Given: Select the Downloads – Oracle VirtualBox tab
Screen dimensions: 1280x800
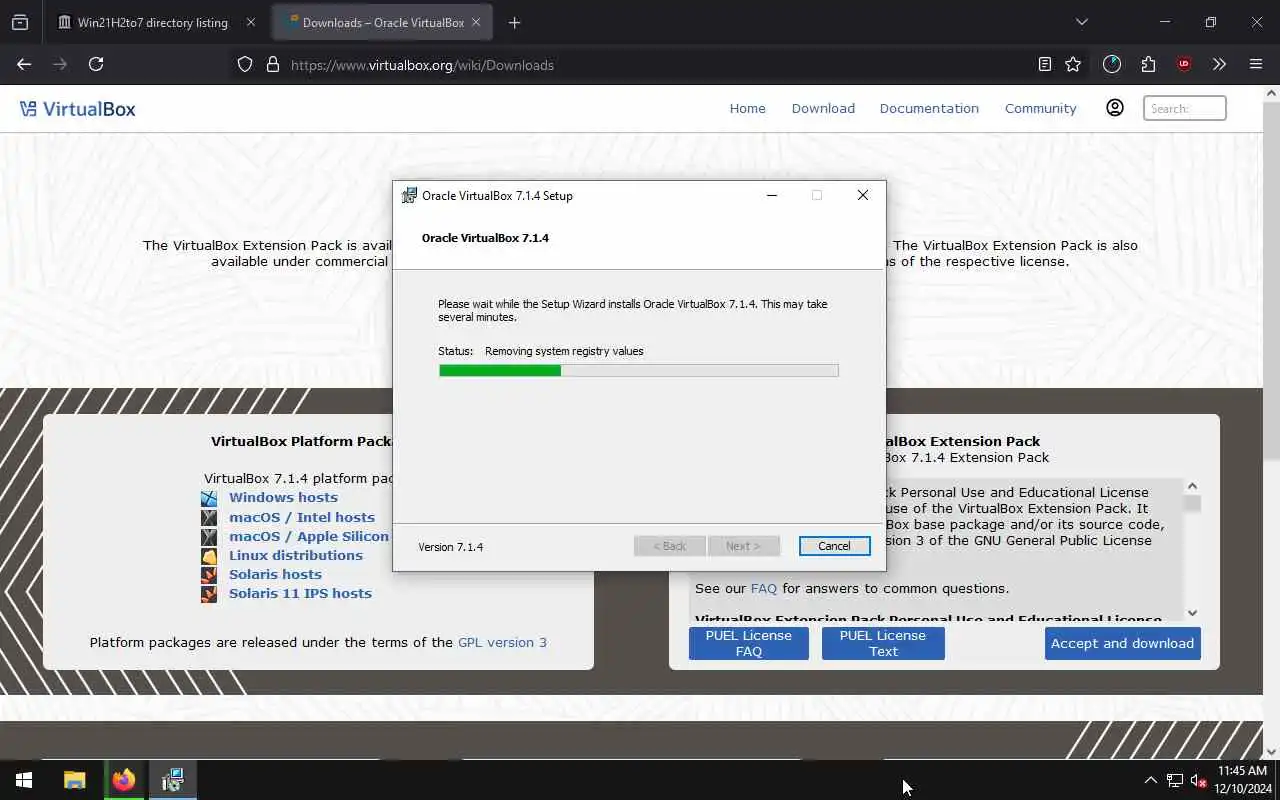Looking at the screenshot, I should click(383, 22).
